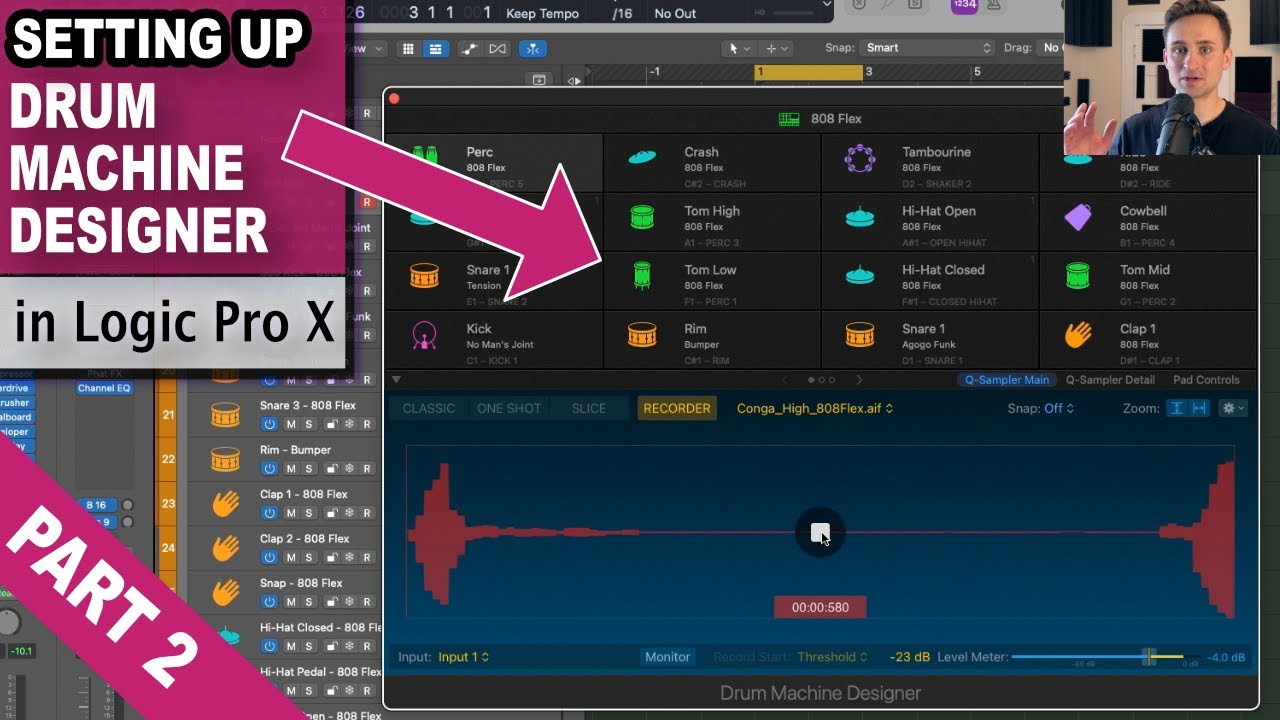Open the Pad Controls tab
1280x720 pixels.
point(1205,380)
